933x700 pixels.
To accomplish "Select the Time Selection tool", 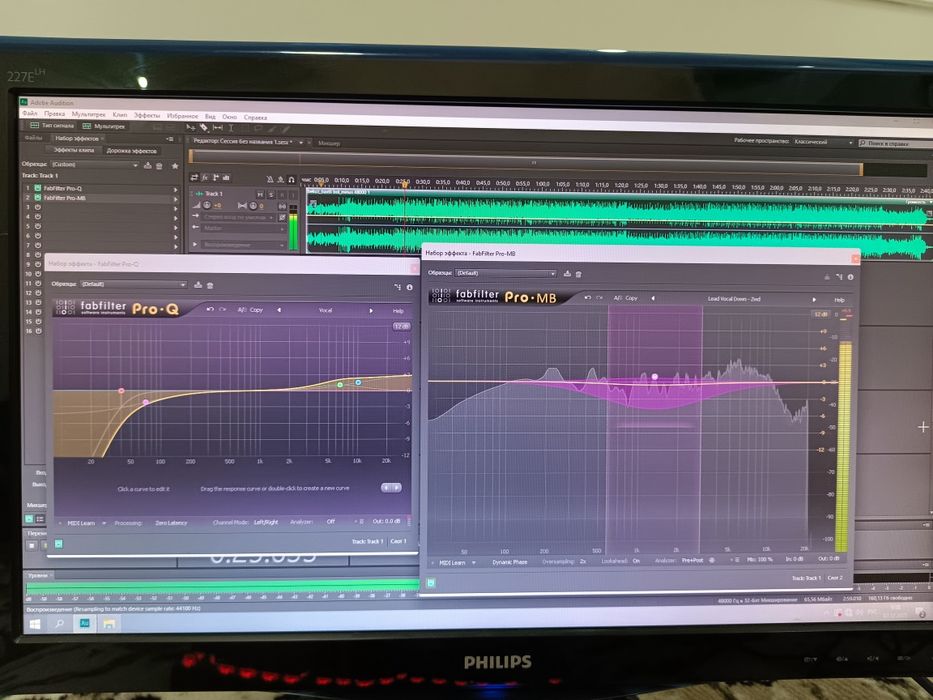I will 231,128.
